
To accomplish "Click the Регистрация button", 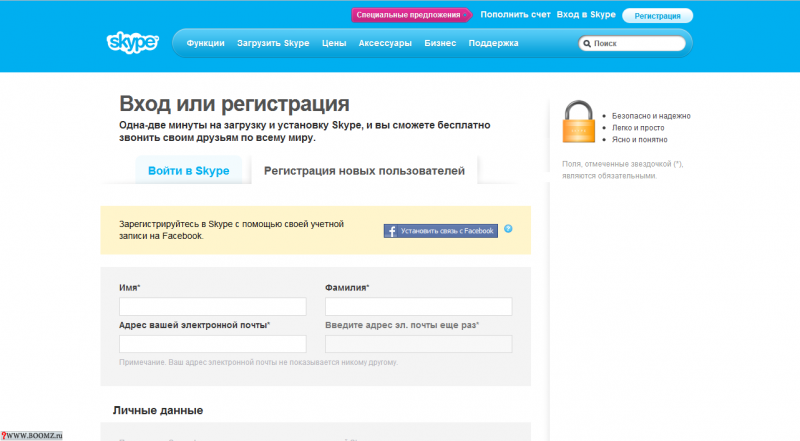I will (x=657, y=16).
